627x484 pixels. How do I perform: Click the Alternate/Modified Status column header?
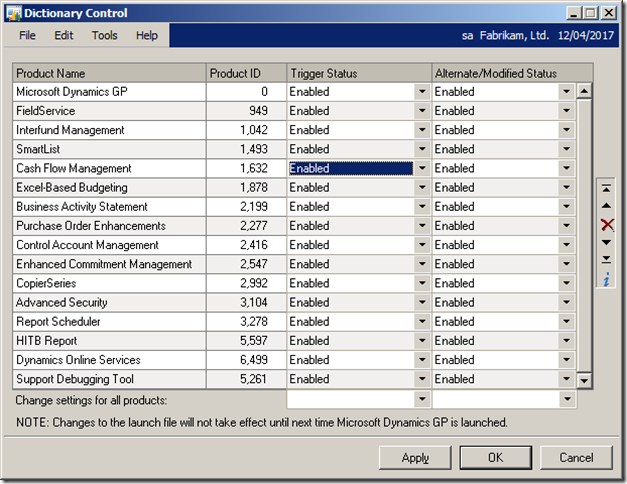512,73
